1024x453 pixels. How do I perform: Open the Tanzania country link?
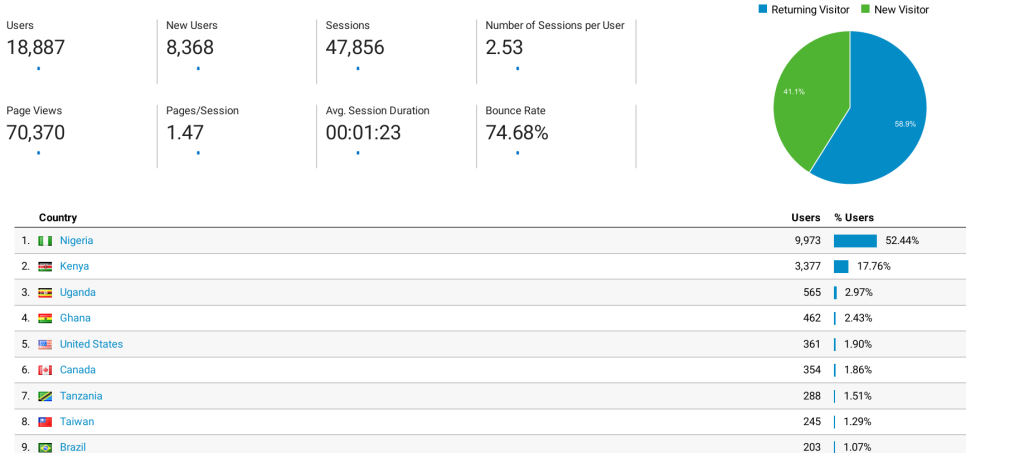click(81, 396)
